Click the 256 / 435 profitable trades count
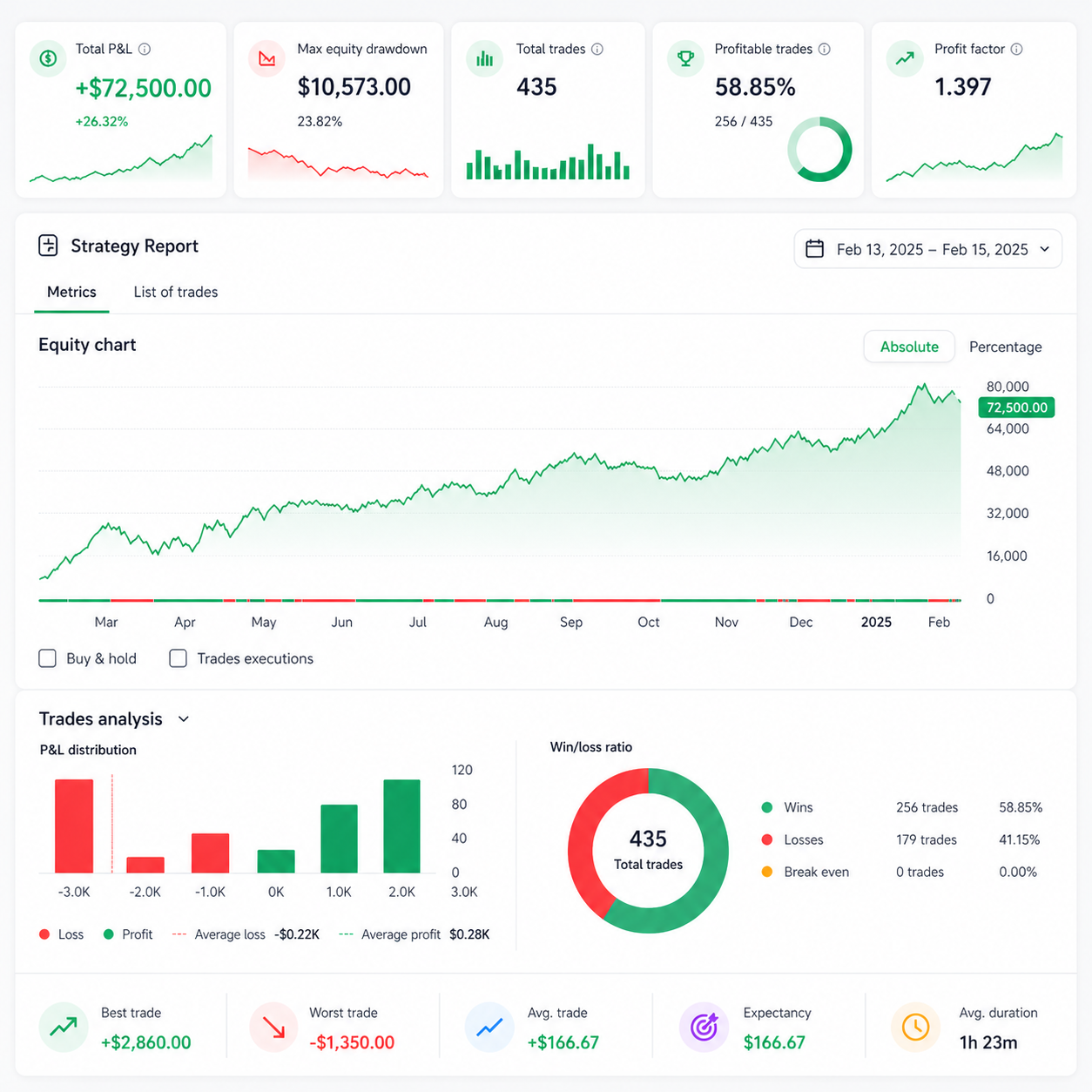 point(744,121)
